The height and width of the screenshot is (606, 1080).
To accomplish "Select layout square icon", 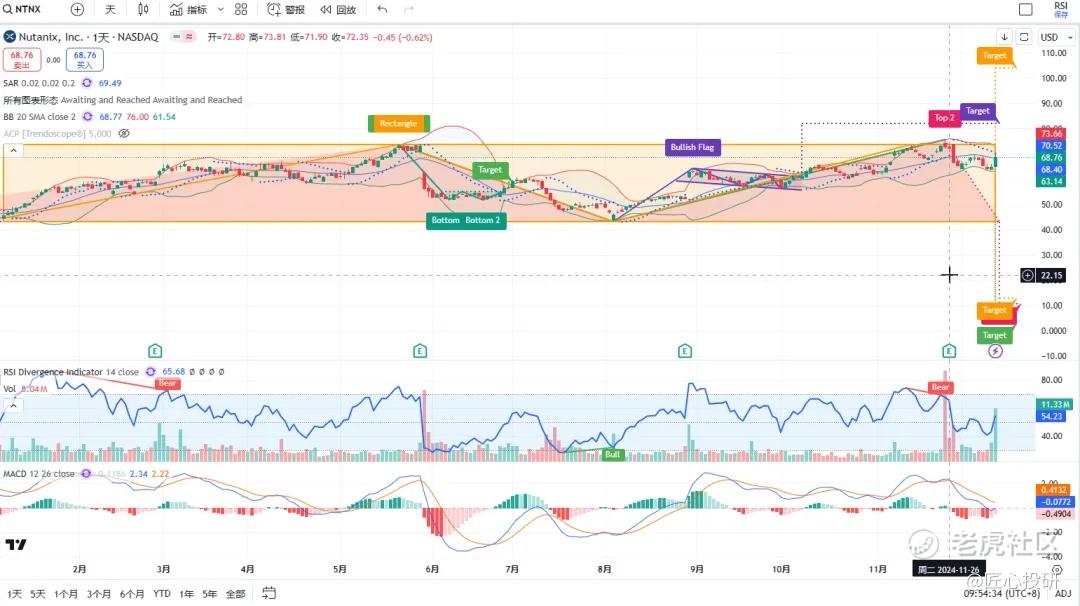I will pos(1026,10).
